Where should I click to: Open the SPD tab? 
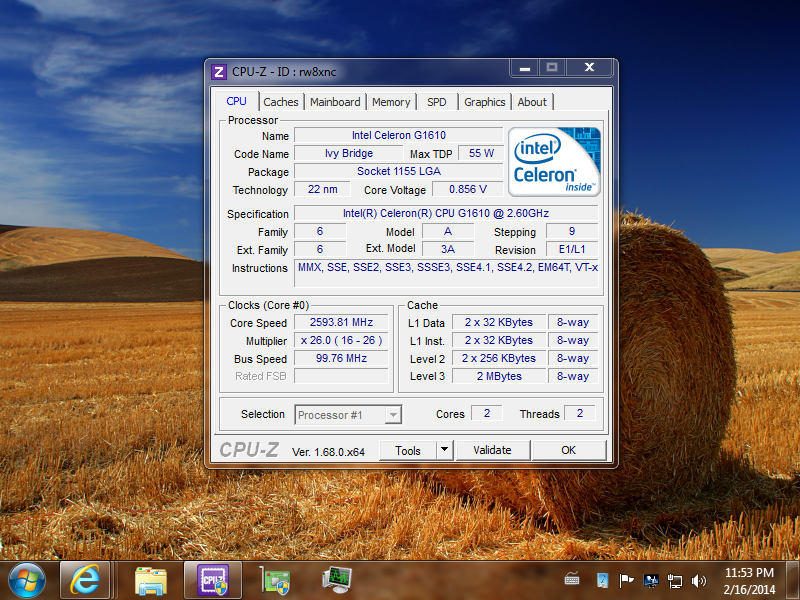pyautogui.click(x=437, y=102)
